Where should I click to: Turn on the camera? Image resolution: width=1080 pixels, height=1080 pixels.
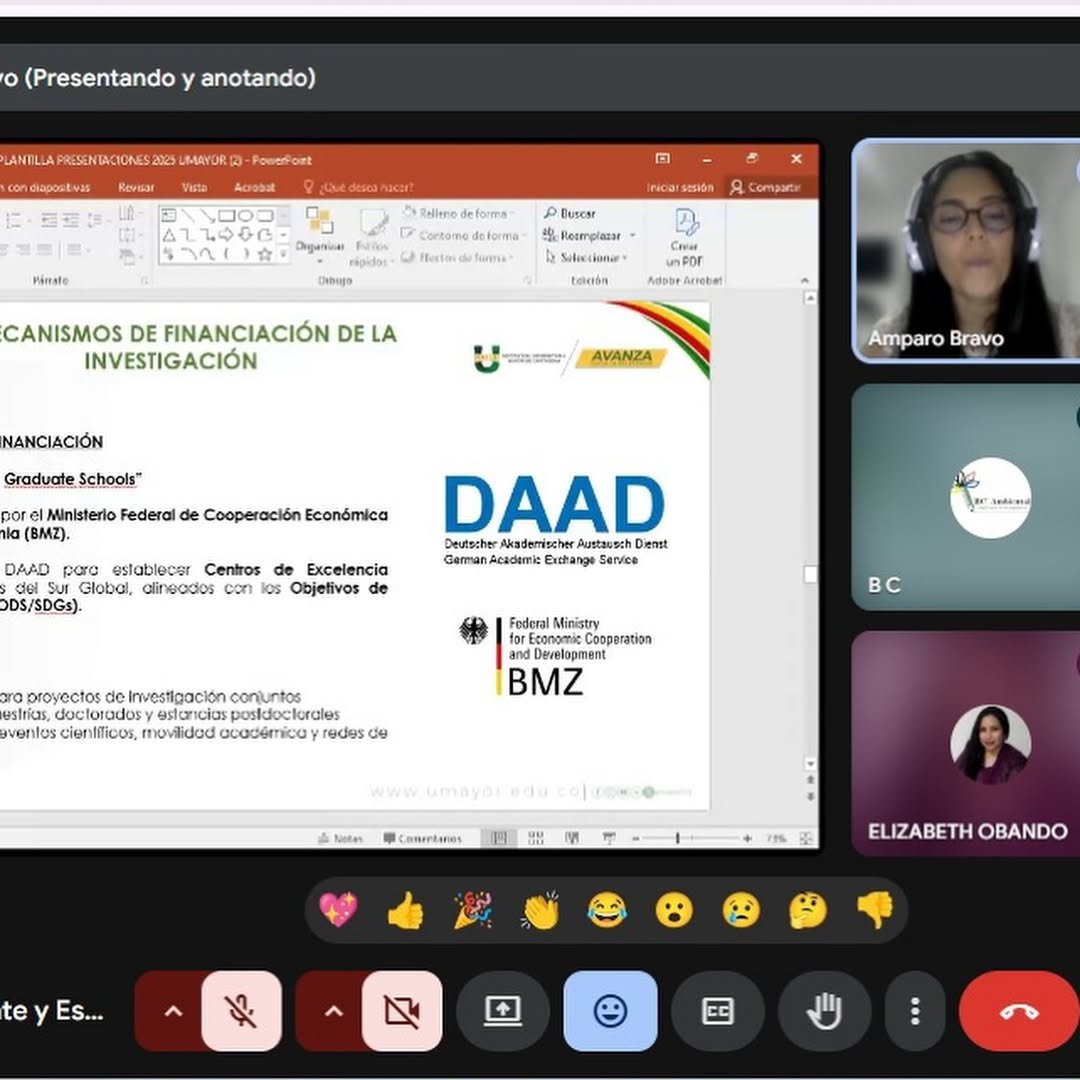pyautogui.click(x=402, y=1011)
